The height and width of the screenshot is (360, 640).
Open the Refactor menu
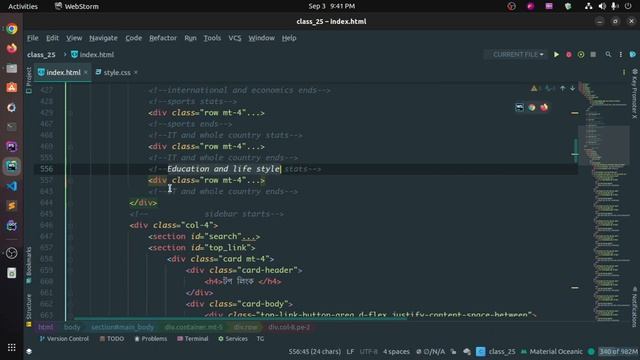pos(163,38)
